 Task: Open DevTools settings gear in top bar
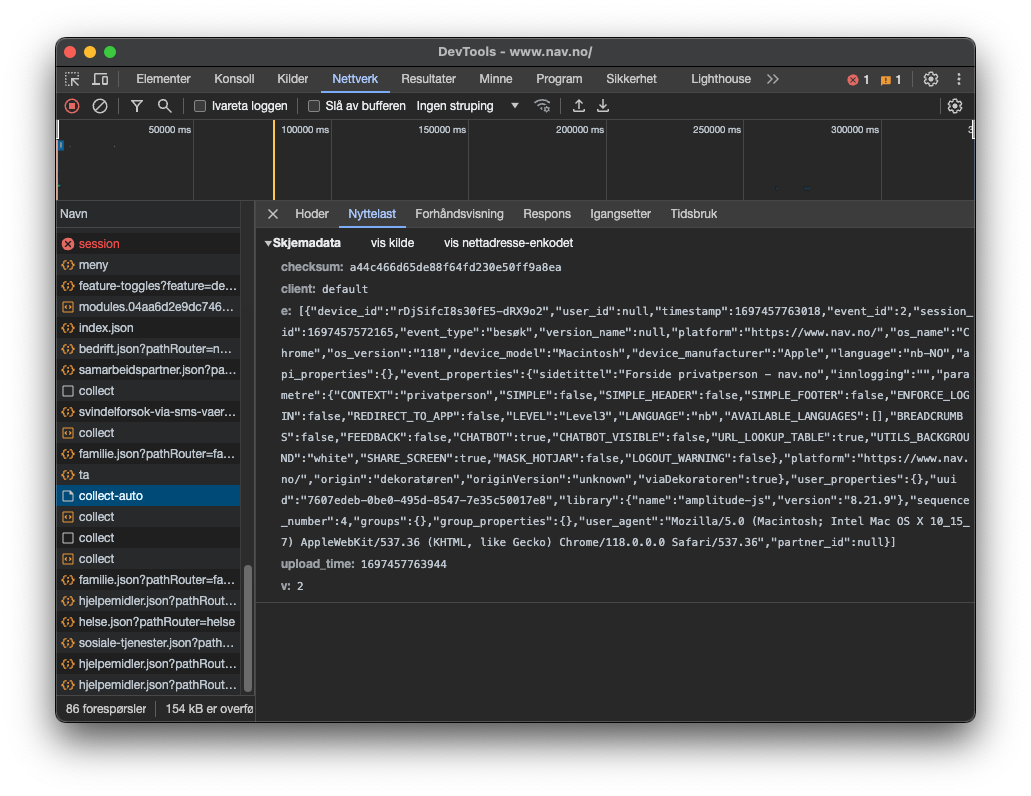click(930, 79)
